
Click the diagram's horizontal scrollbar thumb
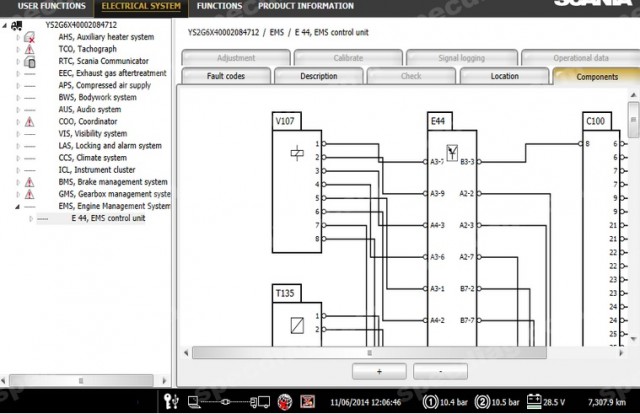point(369,353)
